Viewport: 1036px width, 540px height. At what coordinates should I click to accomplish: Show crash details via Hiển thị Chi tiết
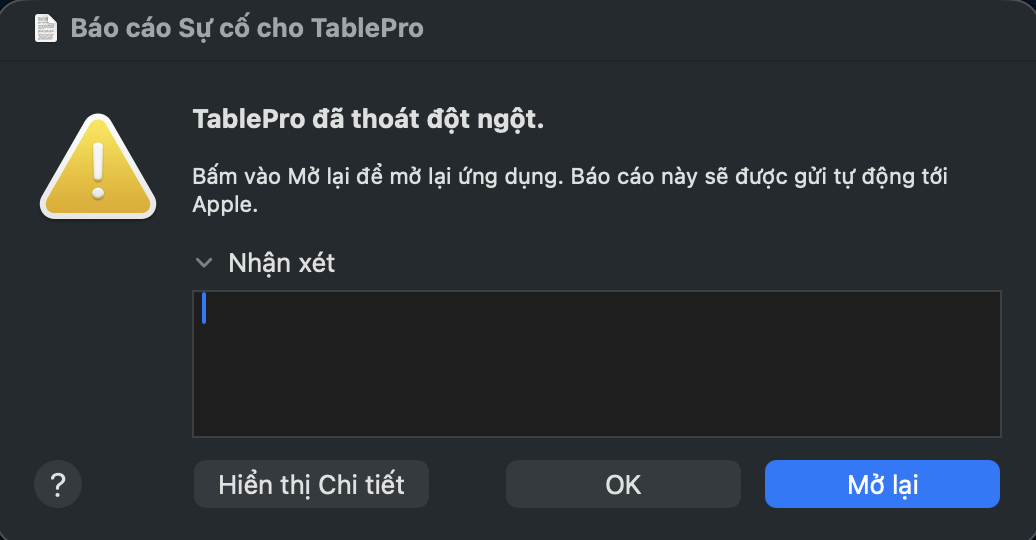tap(311, 484)
